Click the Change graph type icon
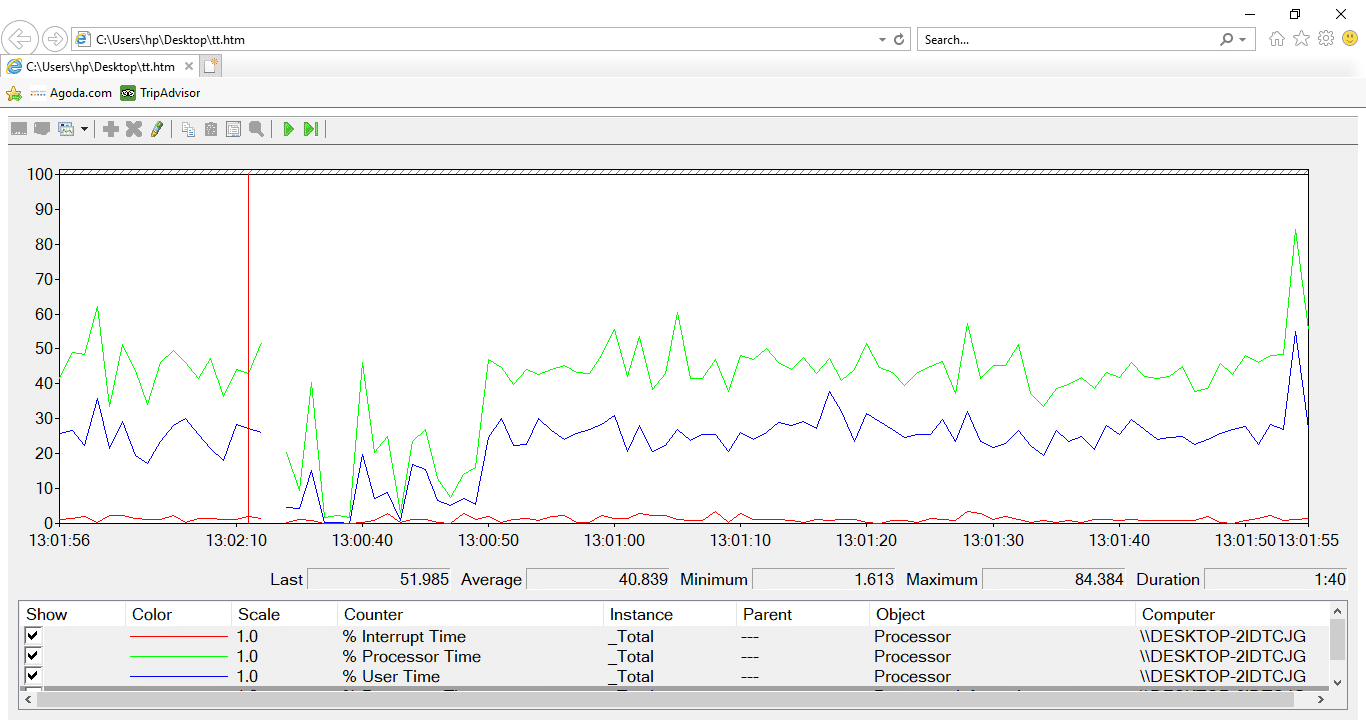Viewport: 1366px width, 727px height. [x=66, y=129]
